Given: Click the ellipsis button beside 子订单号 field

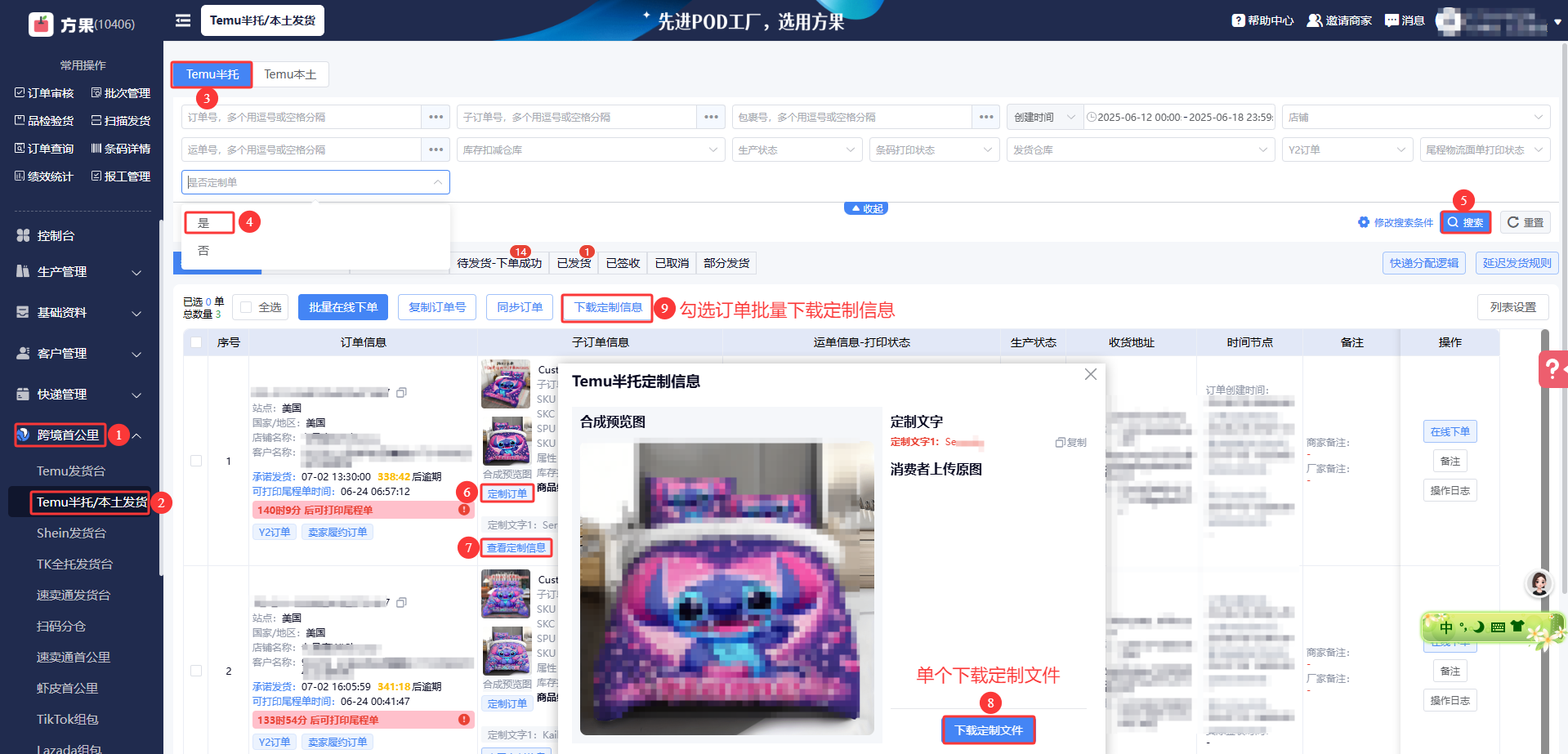Looking at the screenshot, I should click(x=711, y=117).
